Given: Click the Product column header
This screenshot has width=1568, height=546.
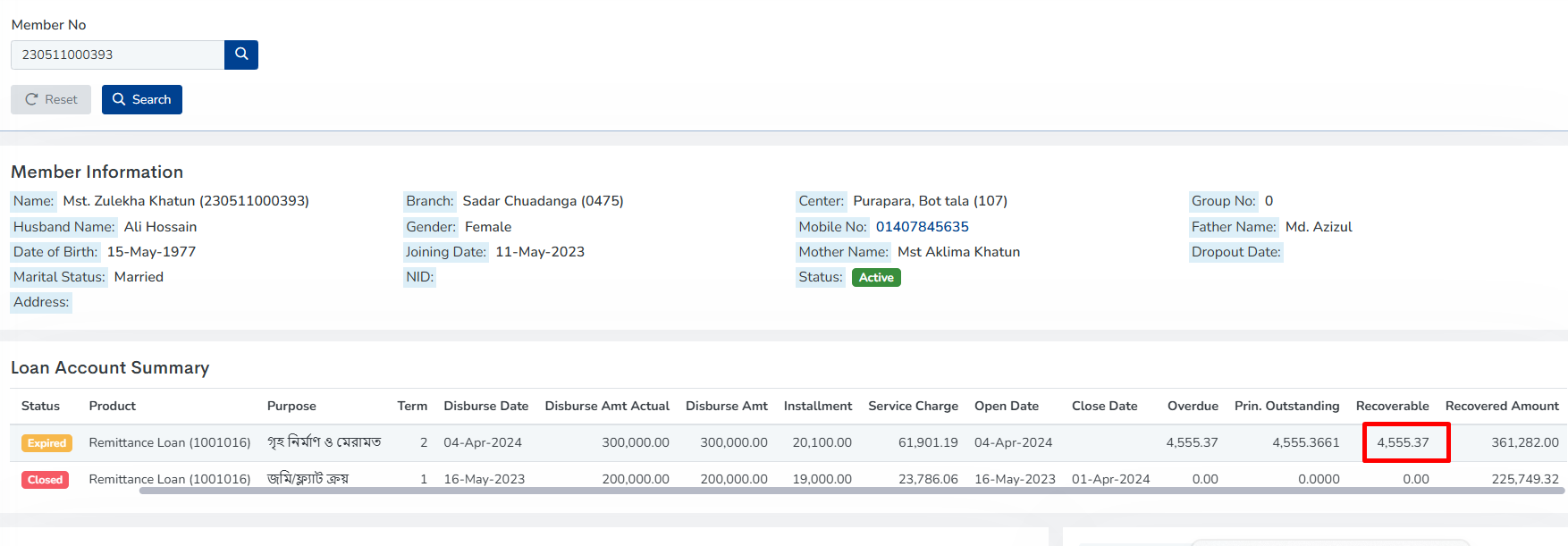Looking at the screenshot, I should coord(113,406).
